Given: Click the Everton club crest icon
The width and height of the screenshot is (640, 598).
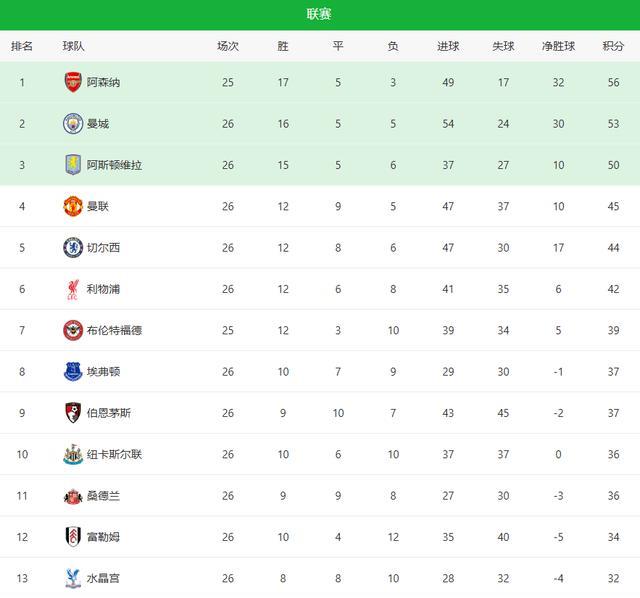Looking at the screenshot, I should pos(72,371).
